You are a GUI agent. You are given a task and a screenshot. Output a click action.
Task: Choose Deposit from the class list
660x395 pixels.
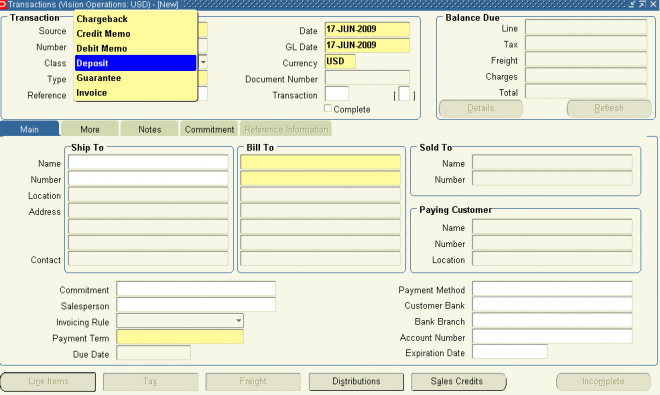click(136, 63)
